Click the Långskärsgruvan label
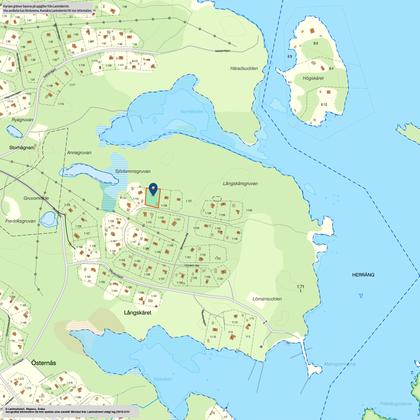The width and height of the screenshot is (420, 420). (x=240, y=183)
